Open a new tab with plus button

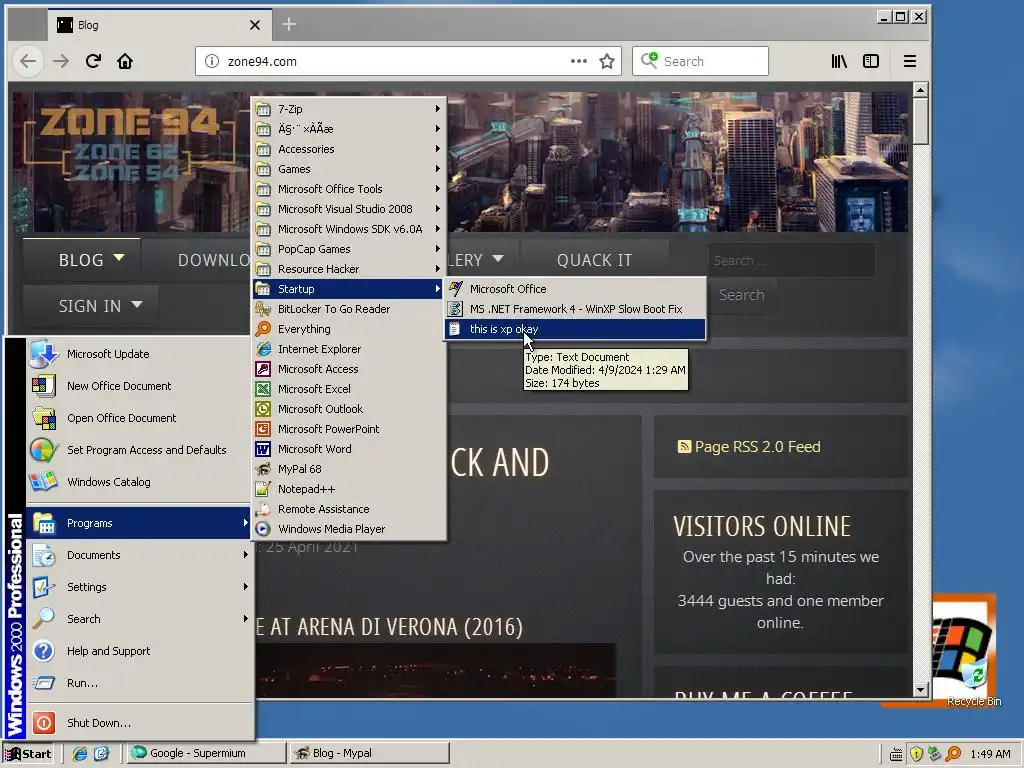coord(289,25)
